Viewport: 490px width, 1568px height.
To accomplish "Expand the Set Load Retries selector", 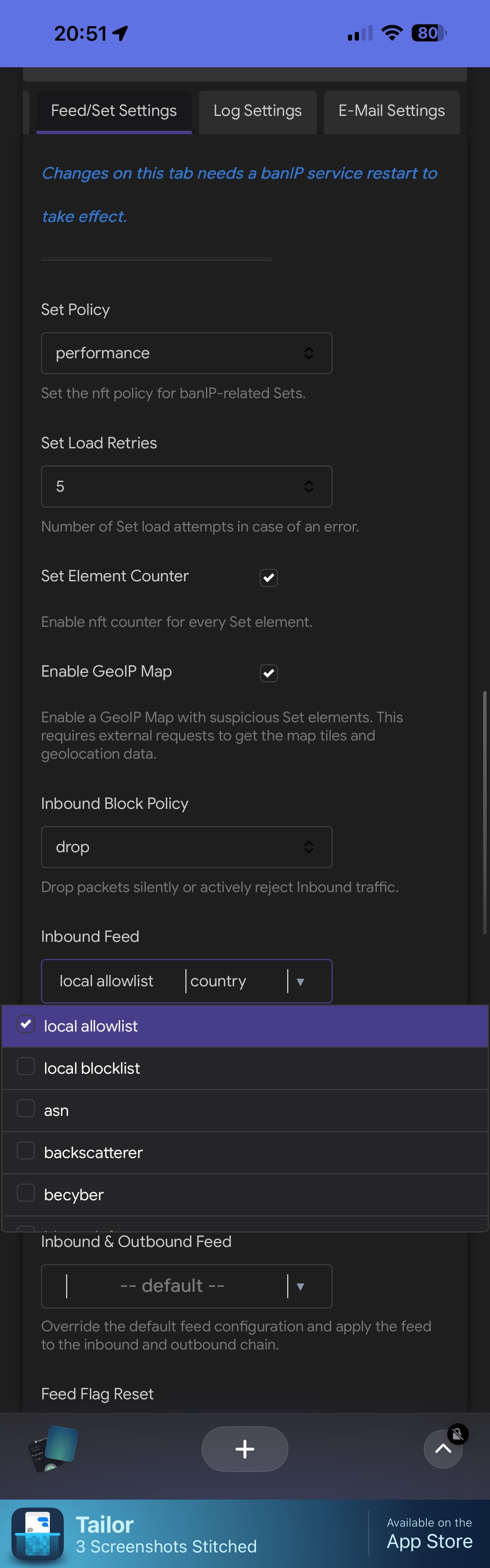I will (186, 486).
